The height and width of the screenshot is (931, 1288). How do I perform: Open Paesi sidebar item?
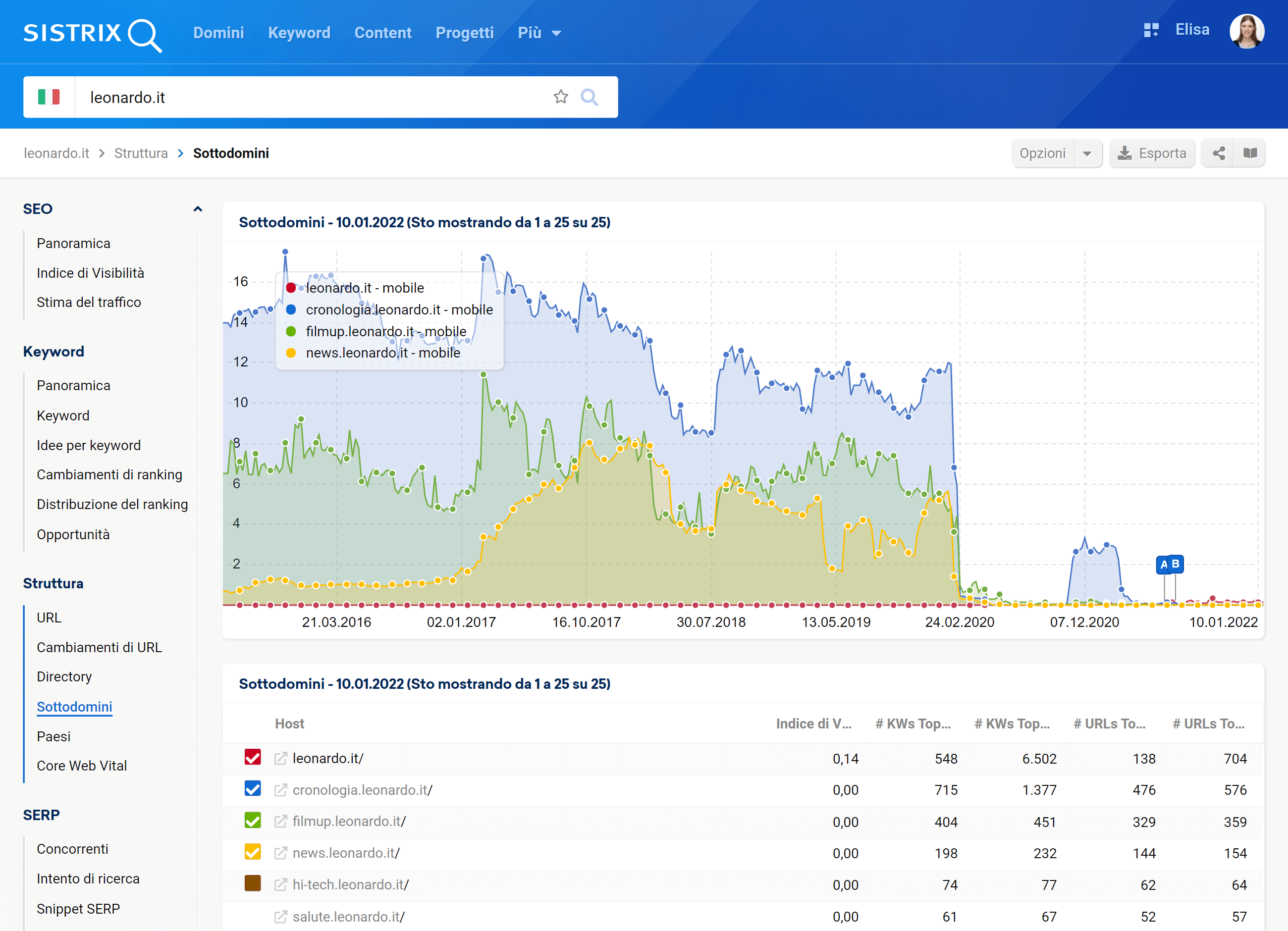tap(54, 737)
